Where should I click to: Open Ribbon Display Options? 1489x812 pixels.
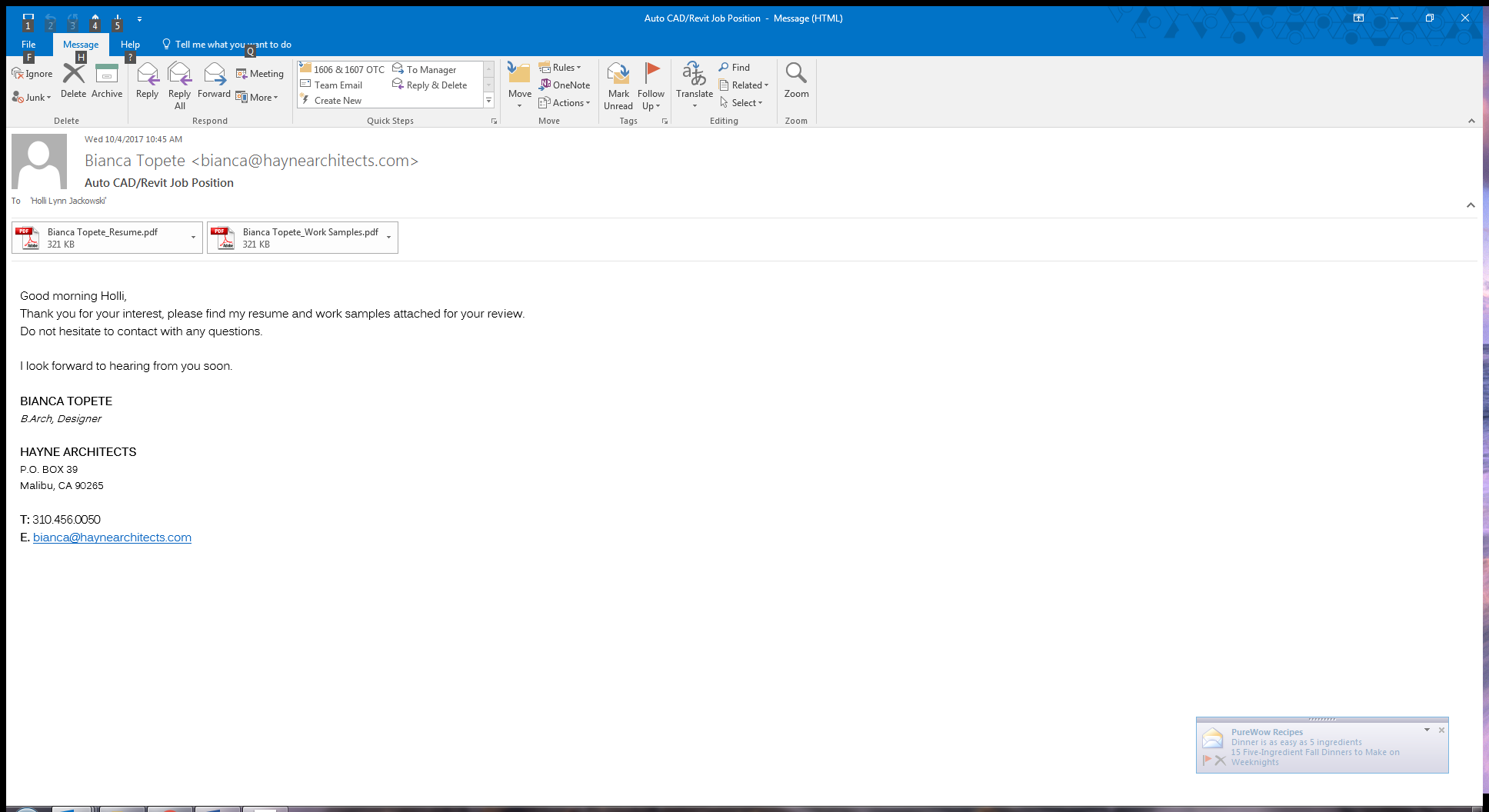tap(1359, 18)
